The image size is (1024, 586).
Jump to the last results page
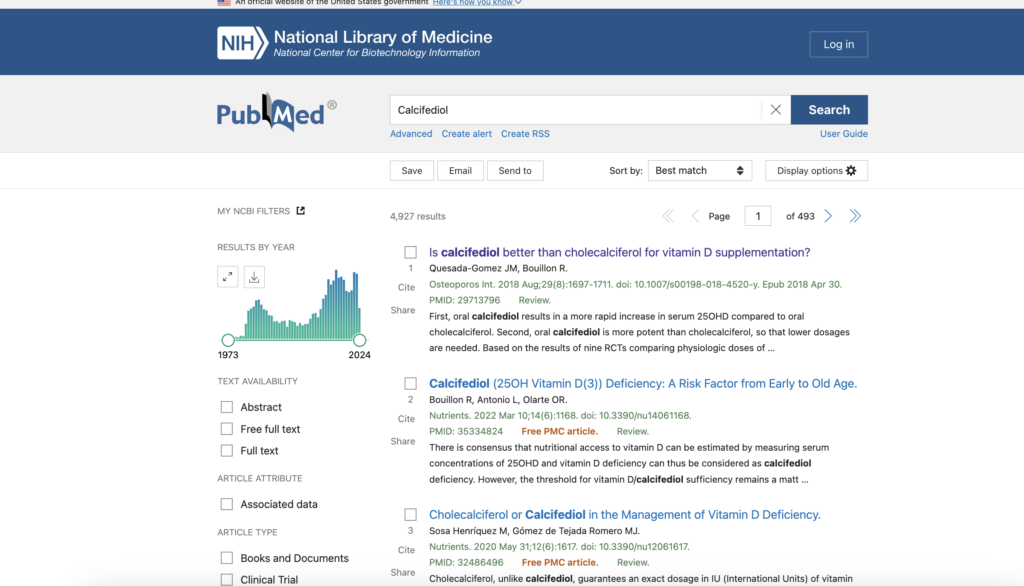tap(855, 216)
